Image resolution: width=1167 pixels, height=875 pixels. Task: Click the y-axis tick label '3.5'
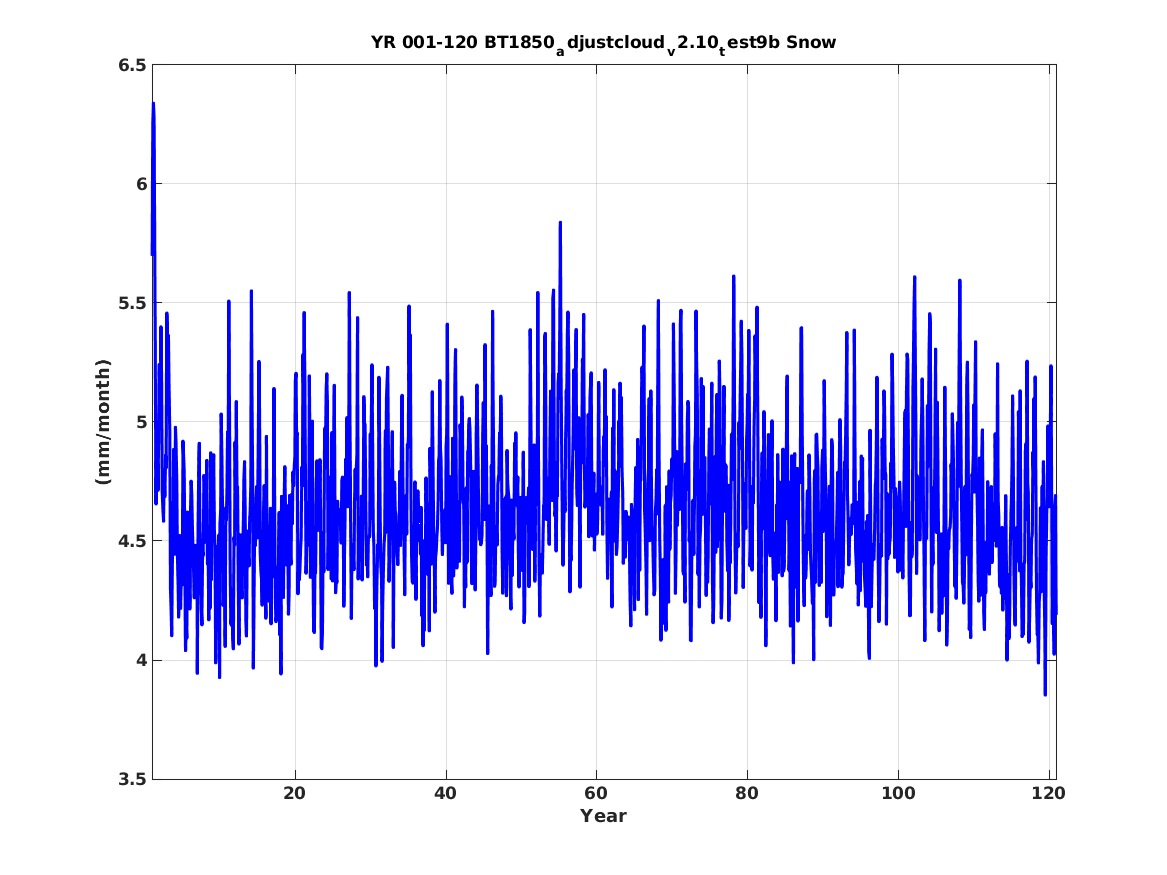click(x=131, y=779)
